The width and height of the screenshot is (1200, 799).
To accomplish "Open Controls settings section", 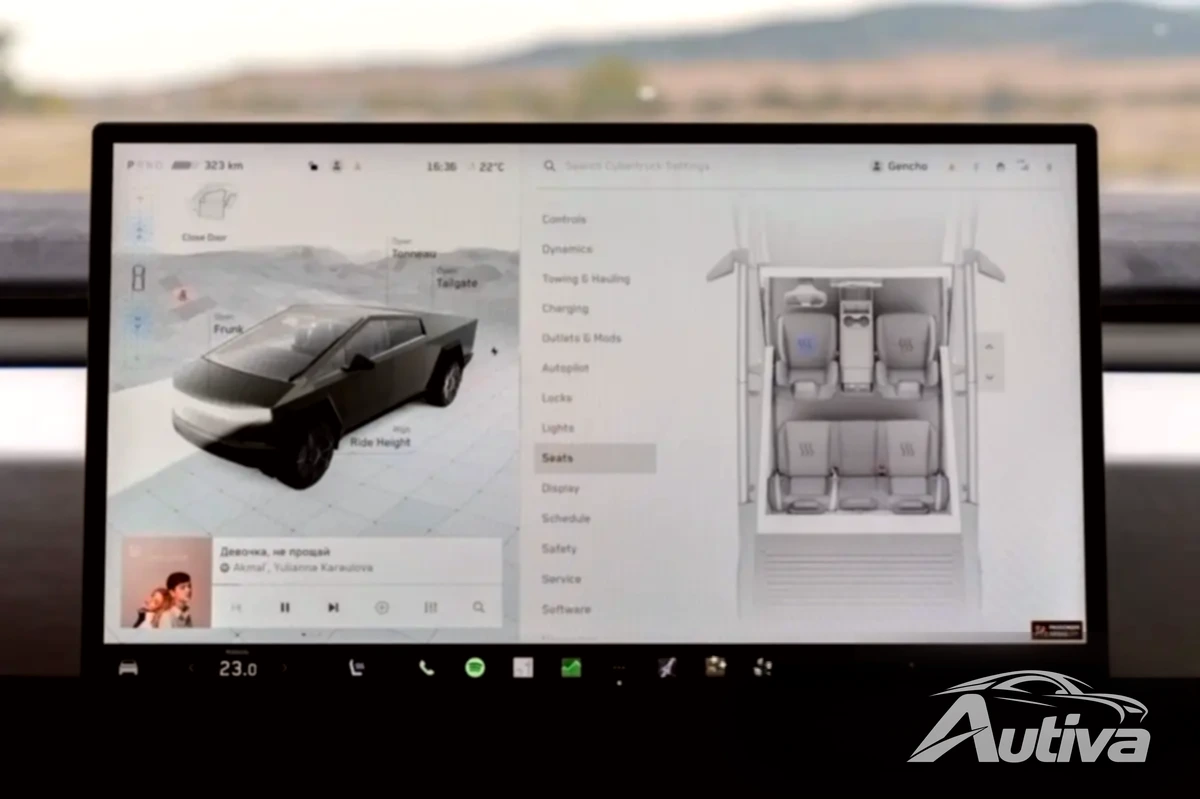I will pyautogui.click(x=564, y=219).
